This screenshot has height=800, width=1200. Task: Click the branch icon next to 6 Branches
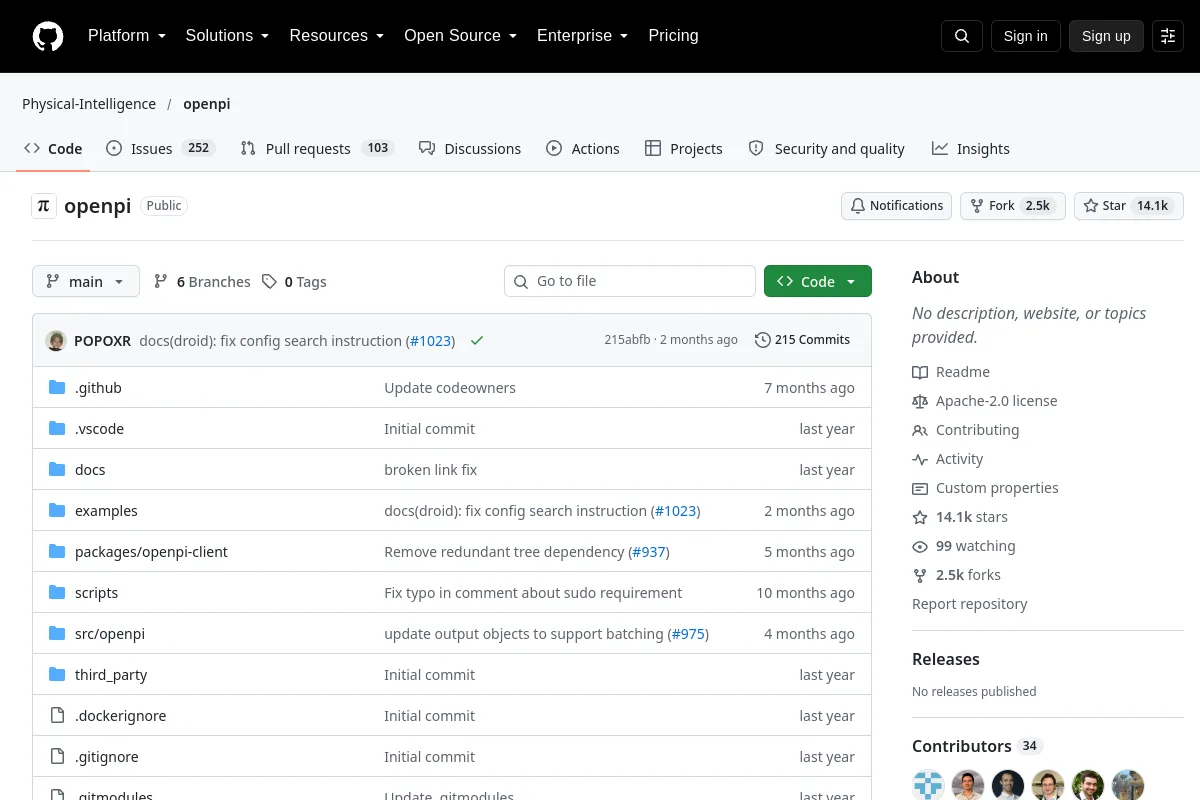tap(161, 282)
